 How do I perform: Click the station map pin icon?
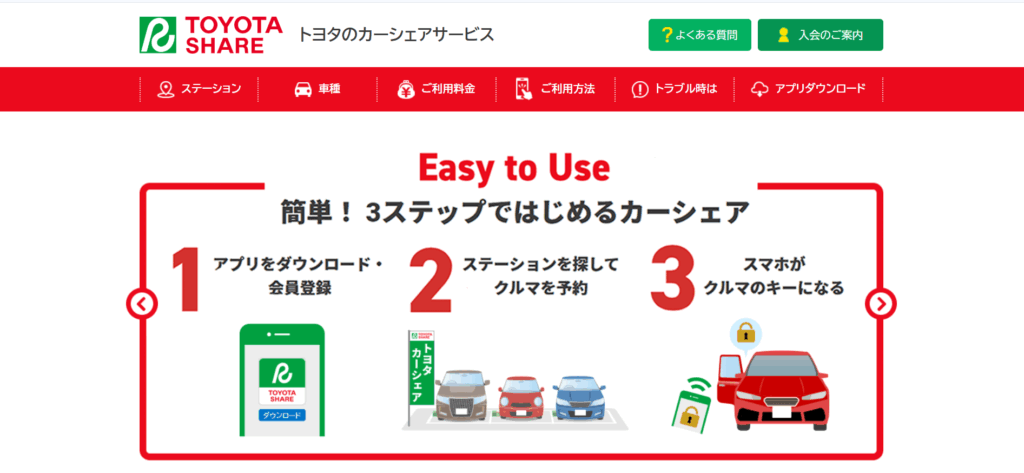point(166,90)
